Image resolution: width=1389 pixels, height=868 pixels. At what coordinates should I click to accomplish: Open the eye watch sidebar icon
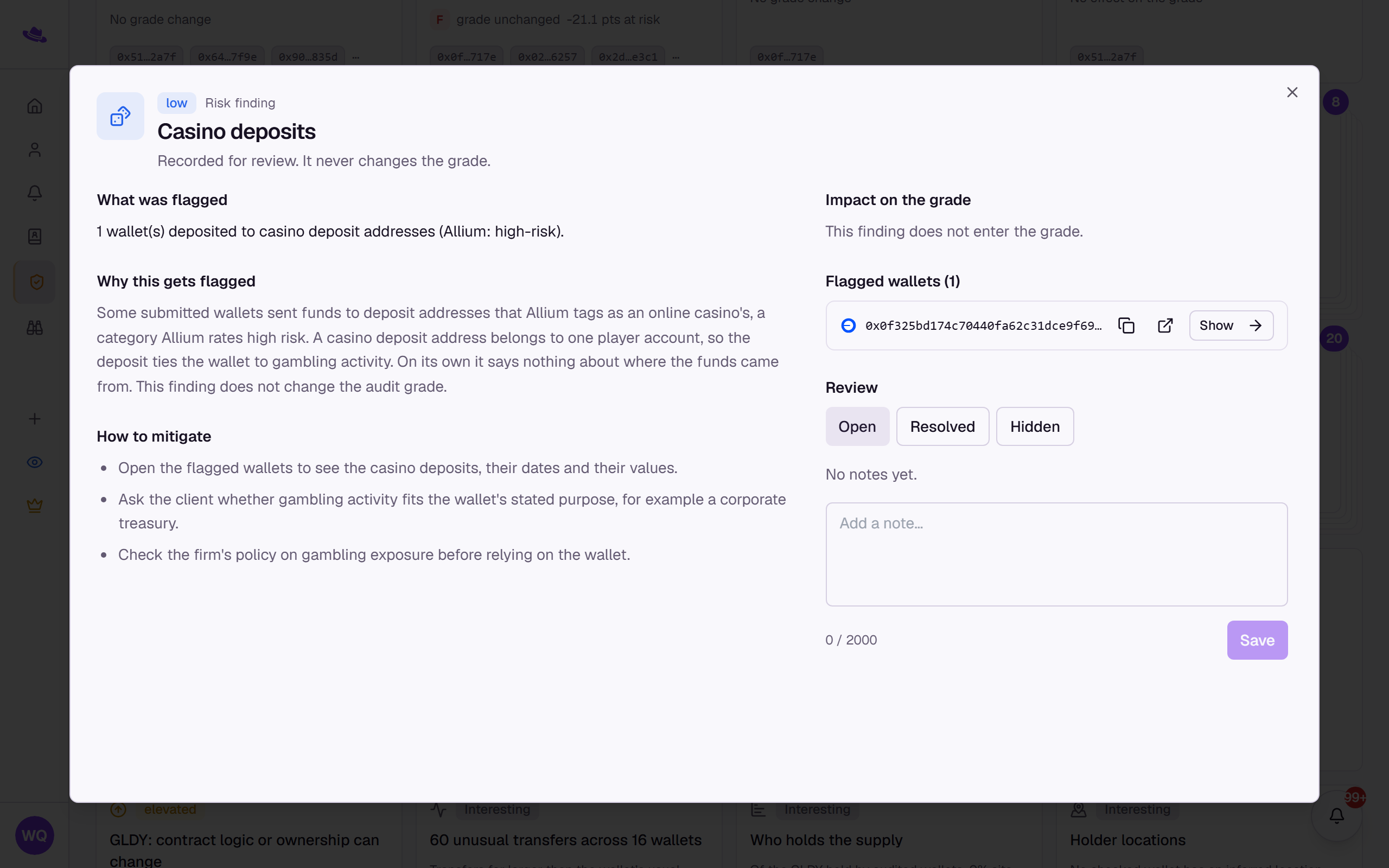coord(35,462)
